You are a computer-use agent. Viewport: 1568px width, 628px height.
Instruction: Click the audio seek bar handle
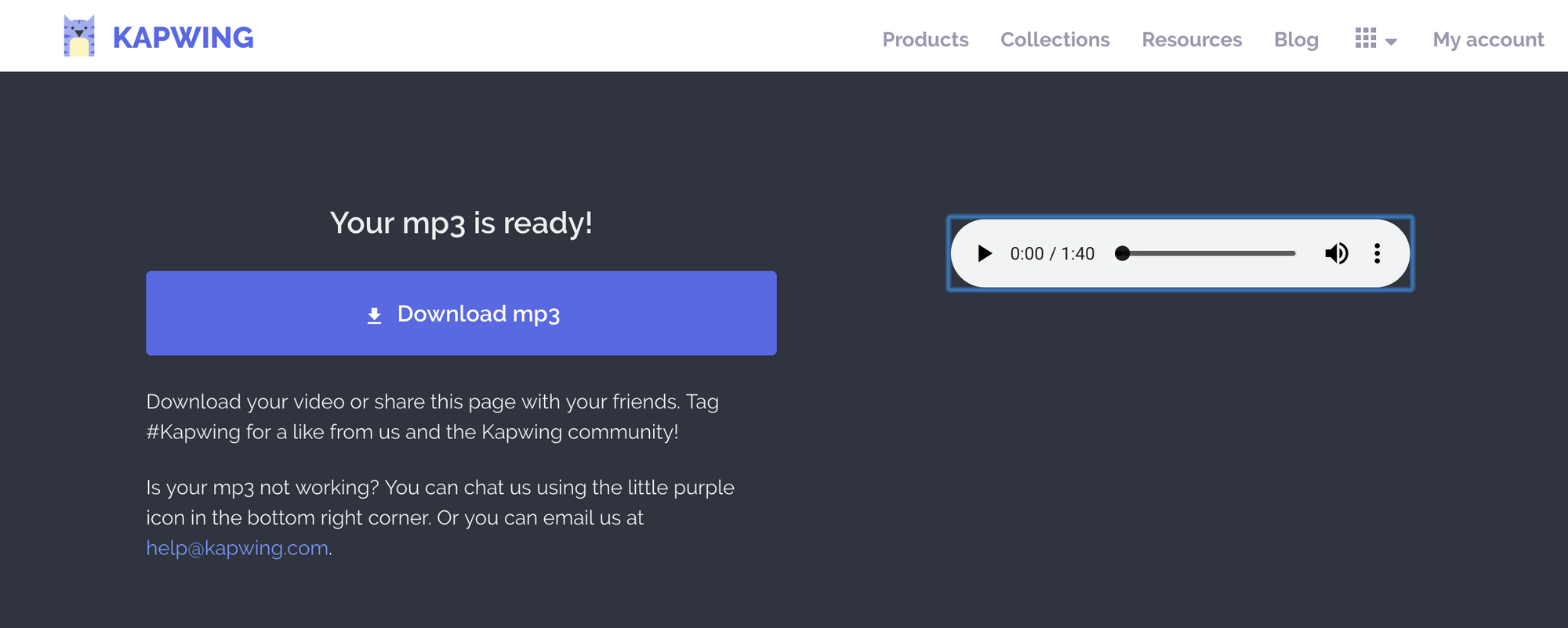click(1123, 253)
